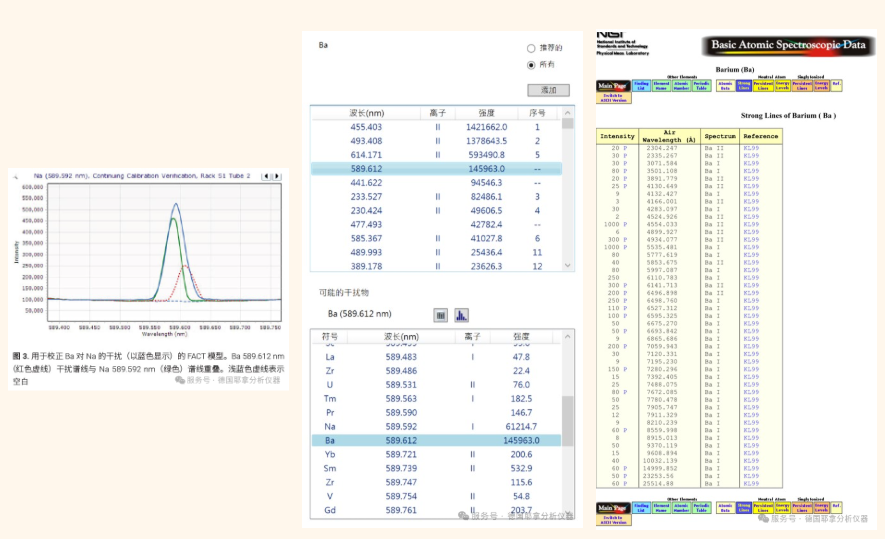Sort by 波长(nm) column header in the upper table

tap(365, 113)
